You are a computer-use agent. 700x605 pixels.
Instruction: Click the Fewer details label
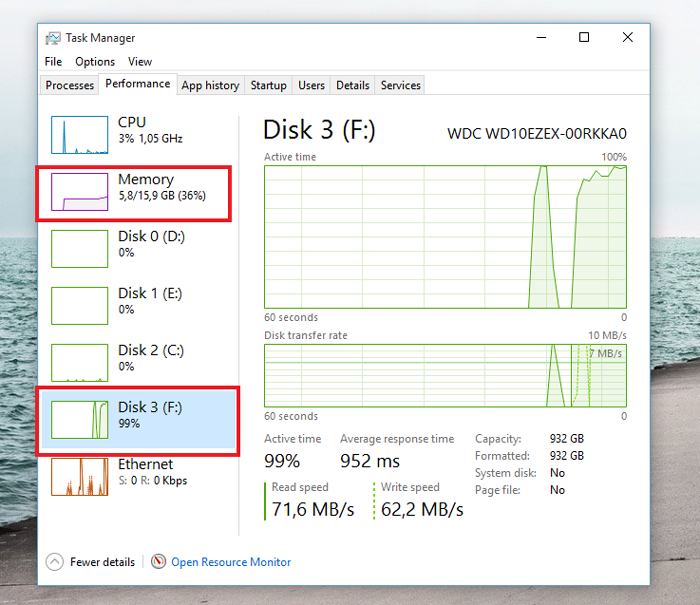(102, 562)
